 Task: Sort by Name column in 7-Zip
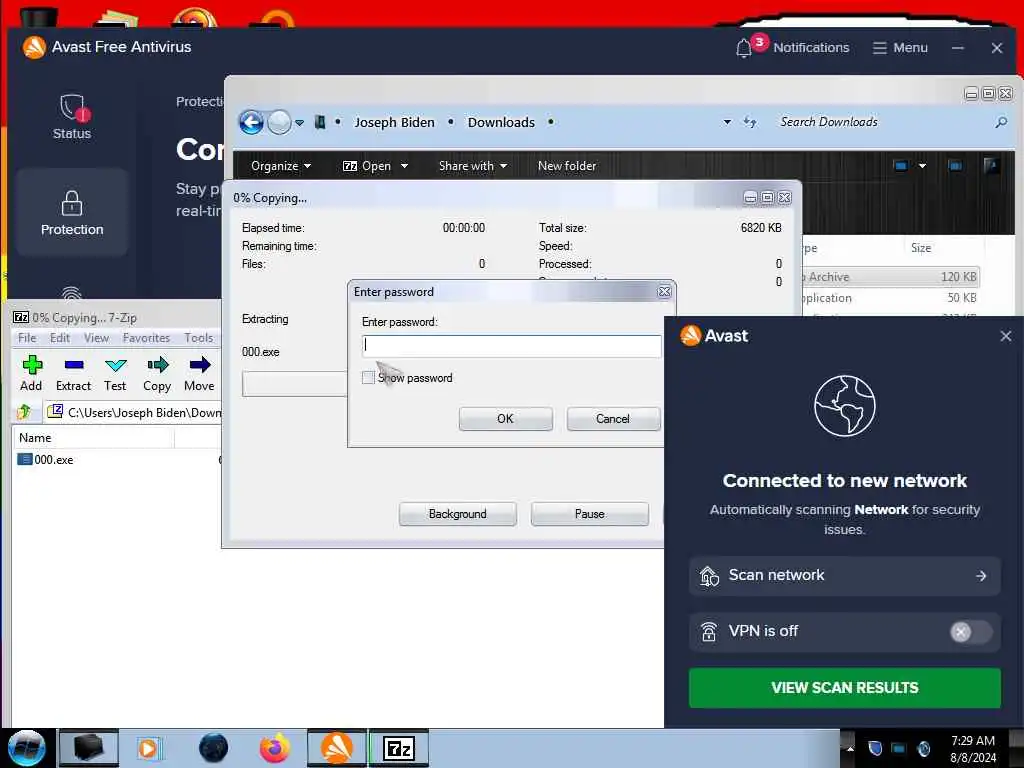[93, 438]
